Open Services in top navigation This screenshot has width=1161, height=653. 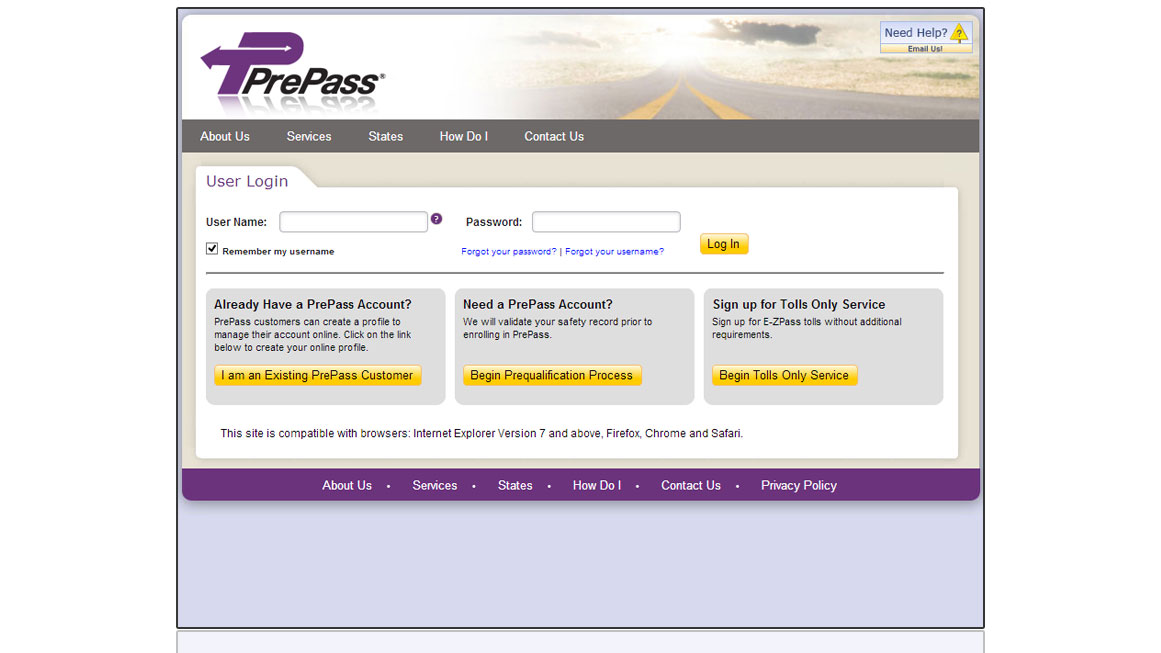[x=308, y=137]
